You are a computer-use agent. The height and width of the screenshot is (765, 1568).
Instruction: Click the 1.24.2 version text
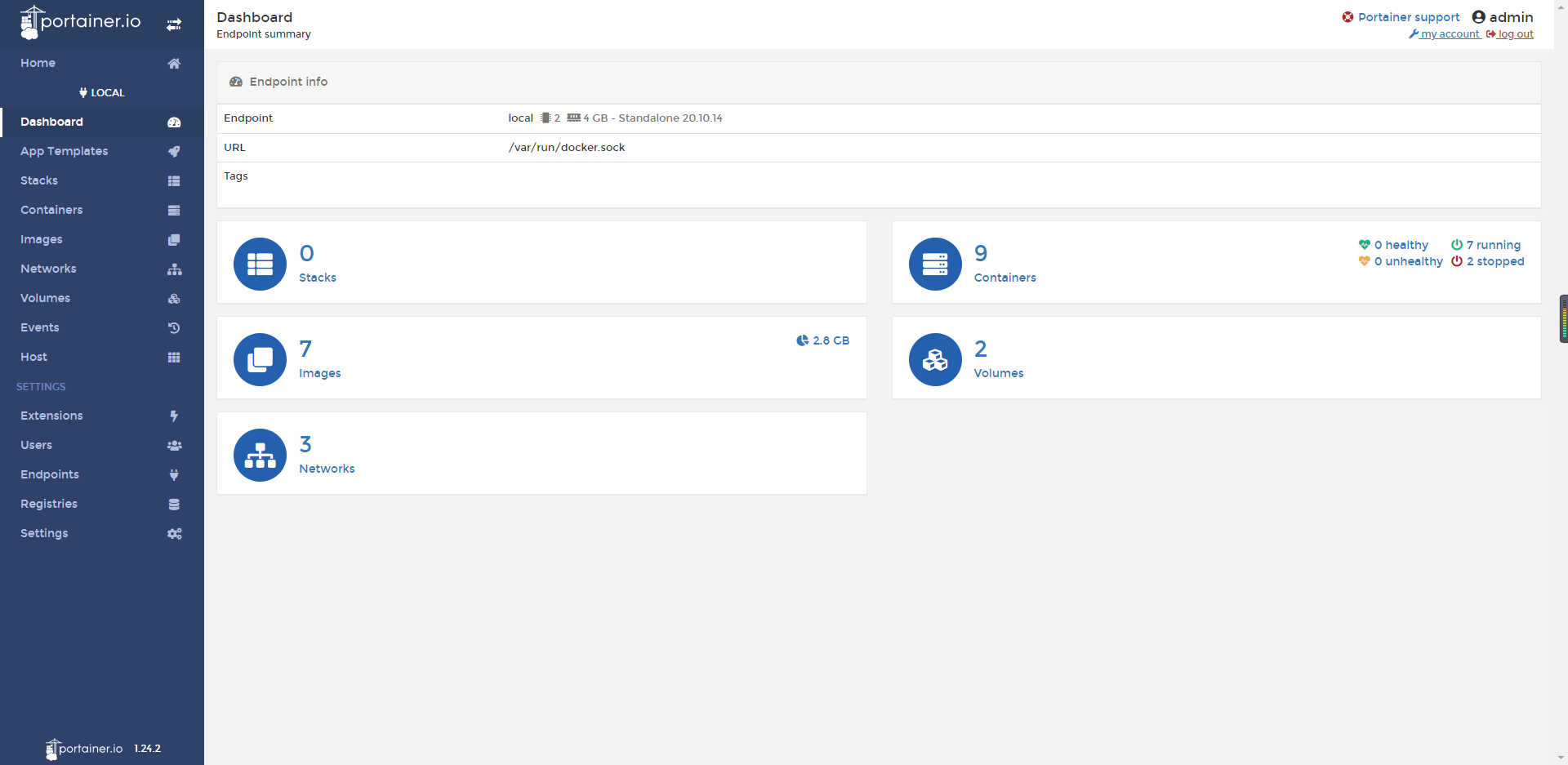click(148, 749)
